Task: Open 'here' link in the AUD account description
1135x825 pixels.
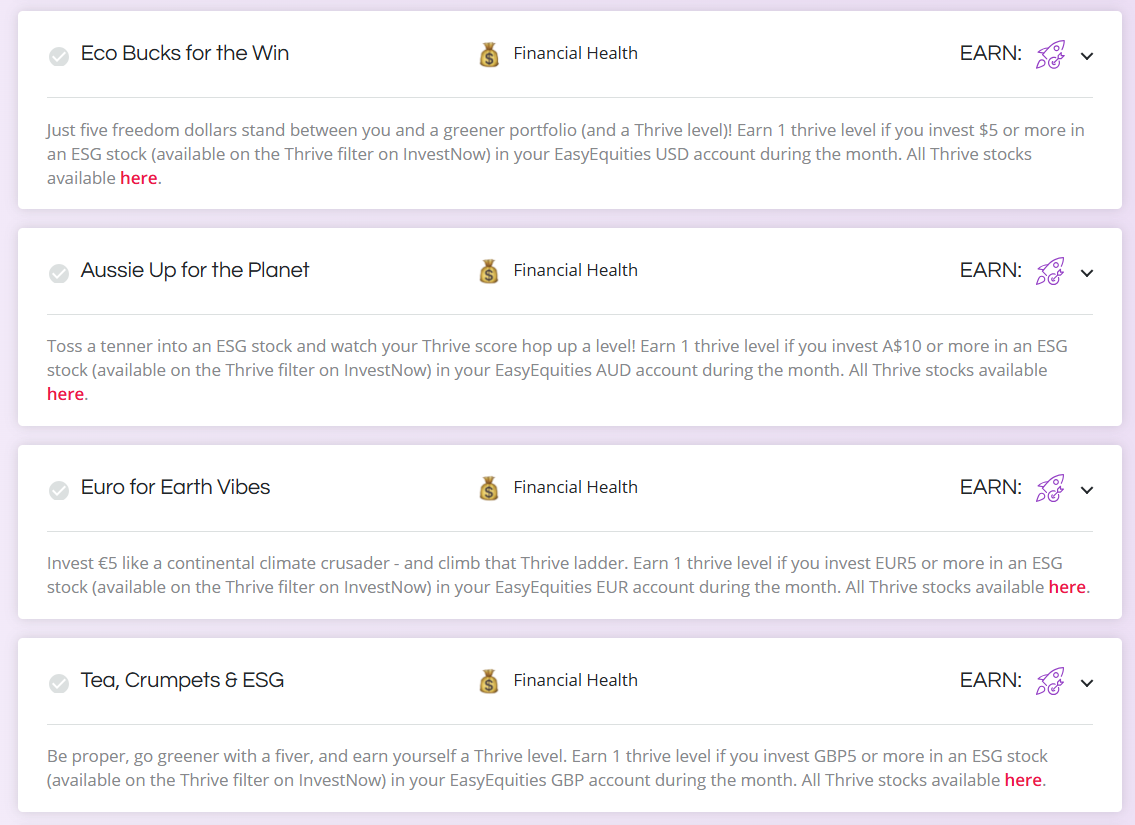Action: (x=65, y=394)
